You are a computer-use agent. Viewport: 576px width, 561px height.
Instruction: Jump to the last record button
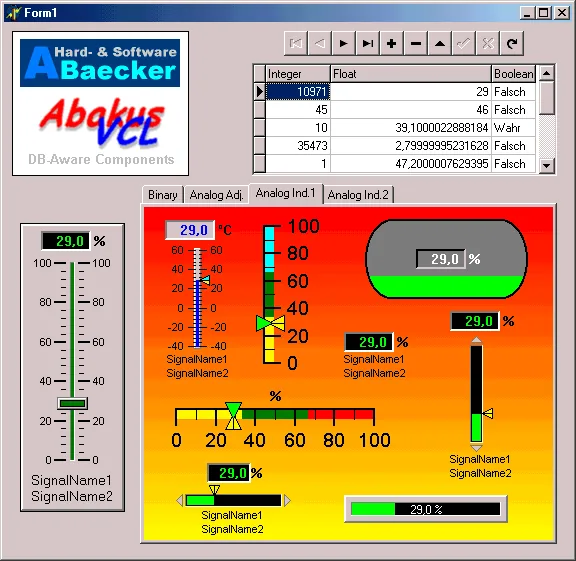coord(367,44)
